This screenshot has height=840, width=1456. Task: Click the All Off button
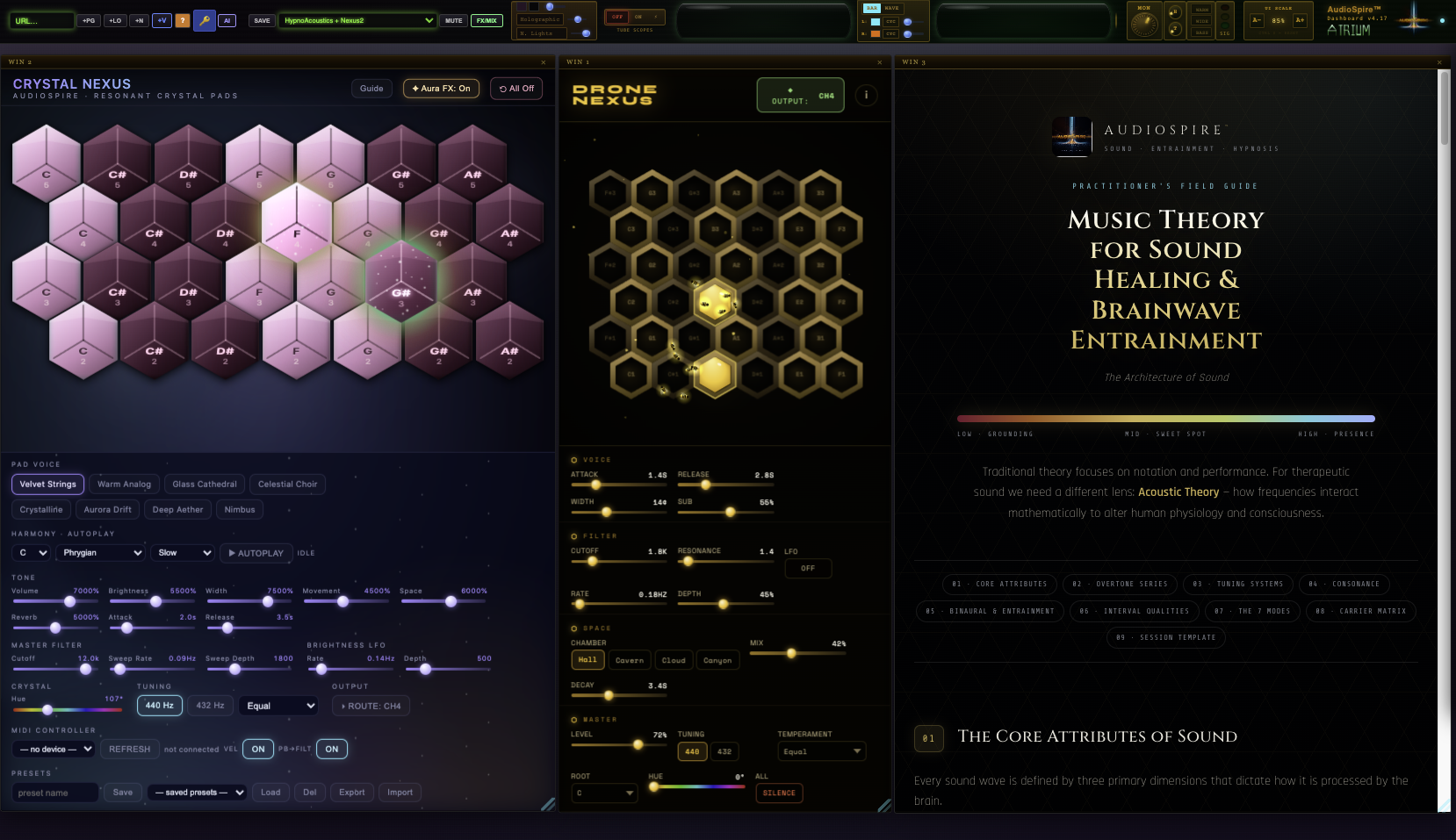pyautogui.click(x=516, y=89)
